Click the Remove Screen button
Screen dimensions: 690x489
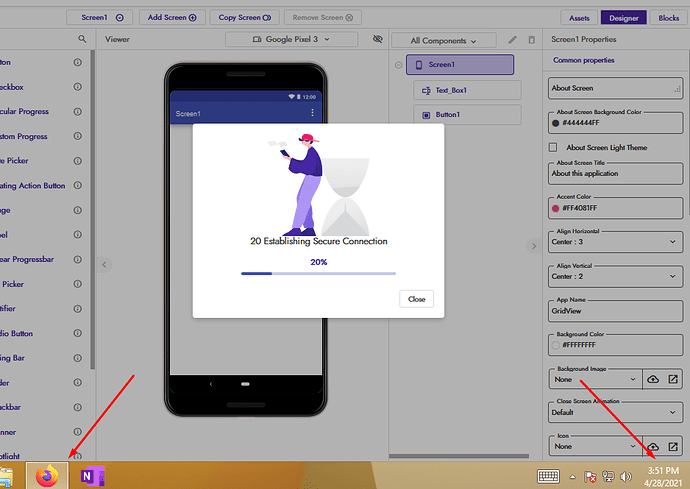tap(323, 17)
